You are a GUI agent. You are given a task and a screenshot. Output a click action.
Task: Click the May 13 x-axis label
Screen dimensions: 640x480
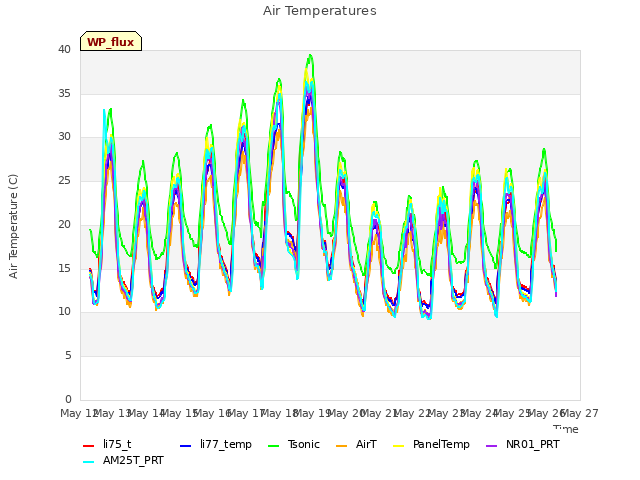tap(113, 413)
